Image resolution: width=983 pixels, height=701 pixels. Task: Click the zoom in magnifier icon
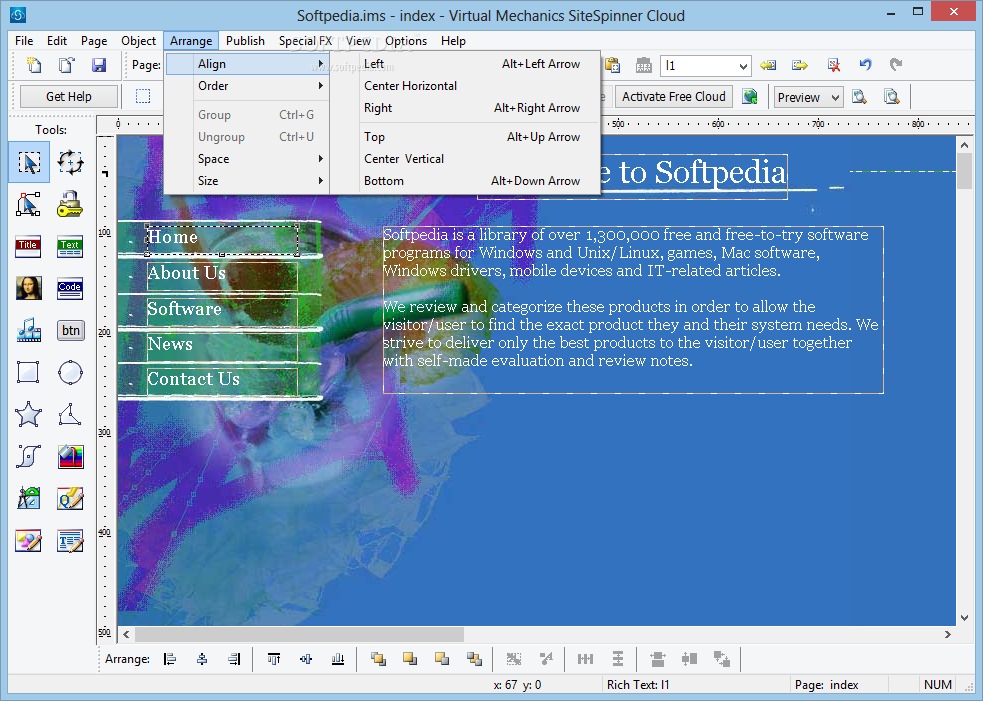click(859, 97)
